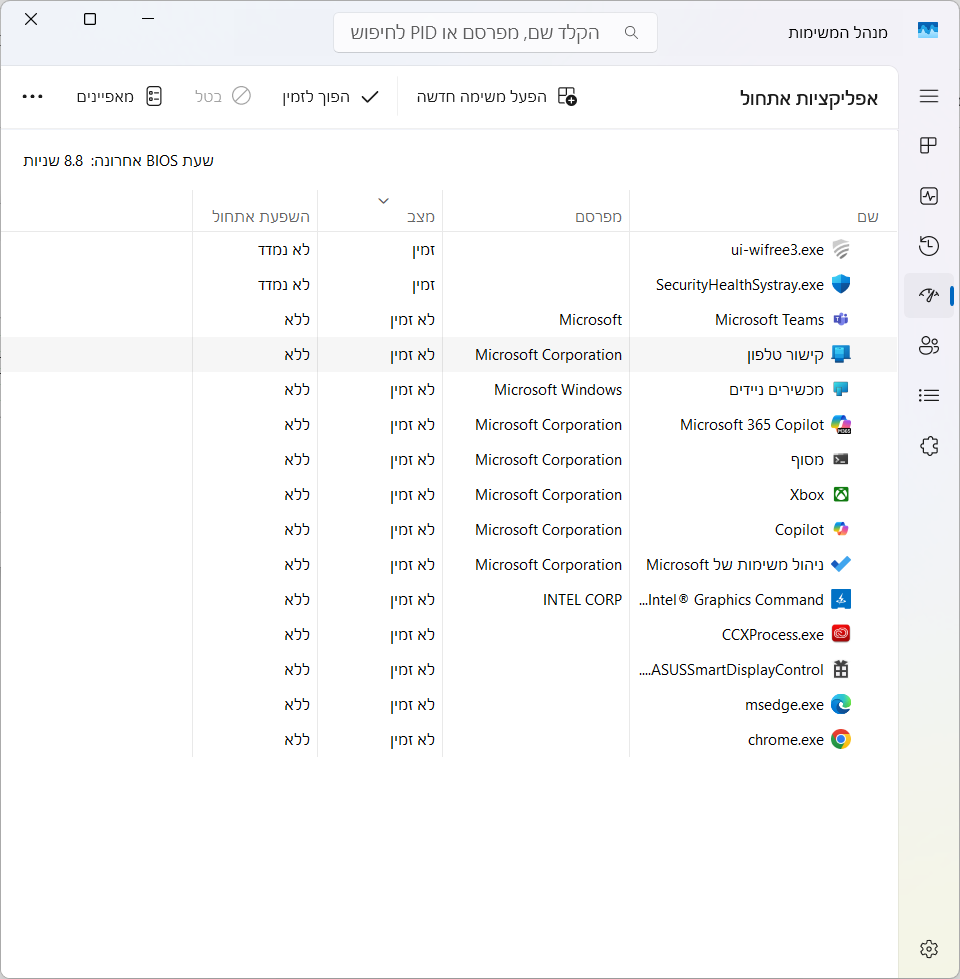Click הפעל משימה חדשה button
The height and width of the screenshot is (979, 960).
coord(497,97)
